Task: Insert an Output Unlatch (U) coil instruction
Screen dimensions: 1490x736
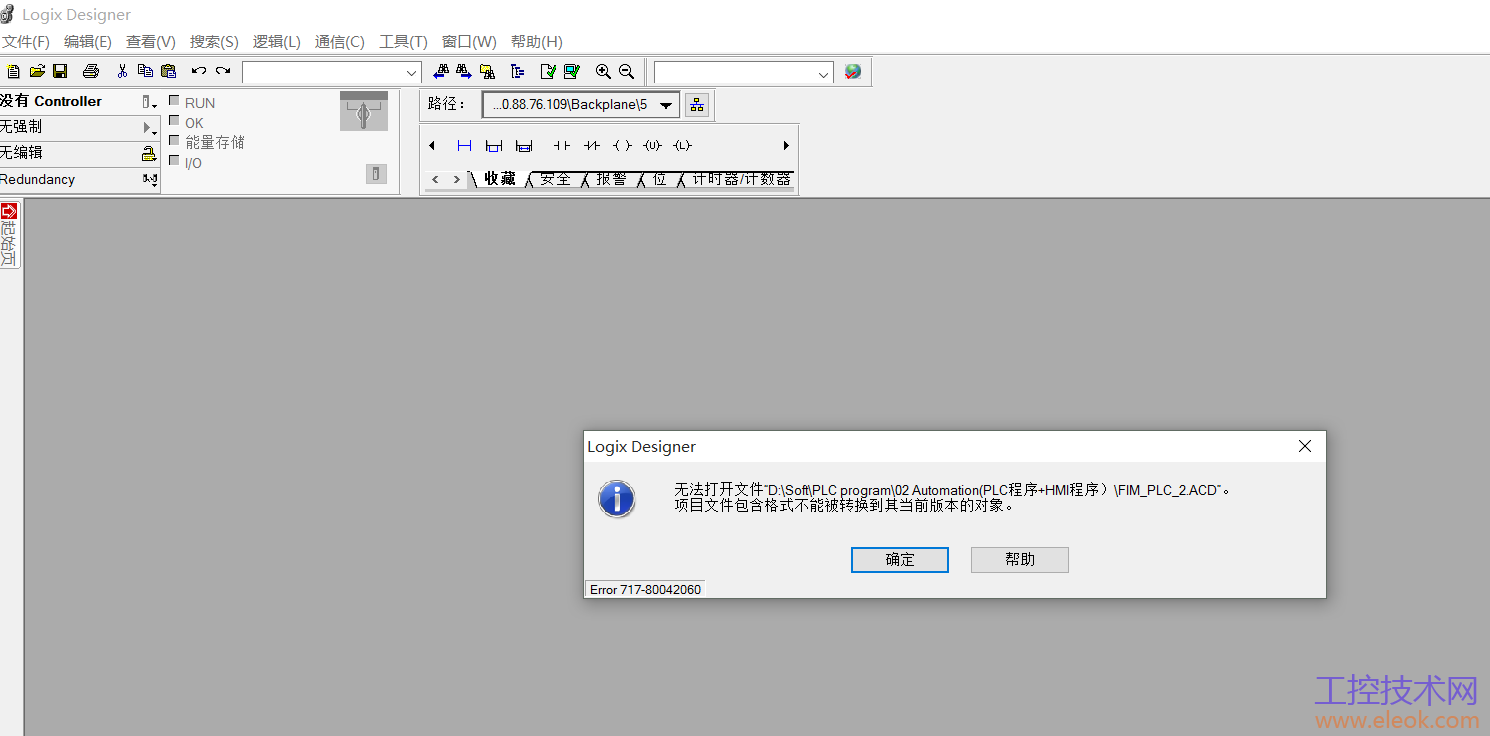Action: pyautogui.click(x=652, y=146)
